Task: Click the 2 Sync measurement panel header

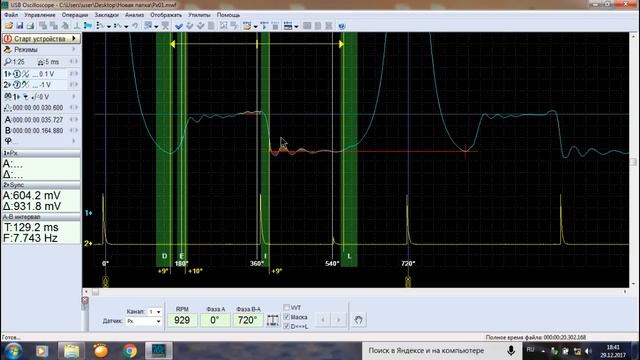Action: point(41,185)
